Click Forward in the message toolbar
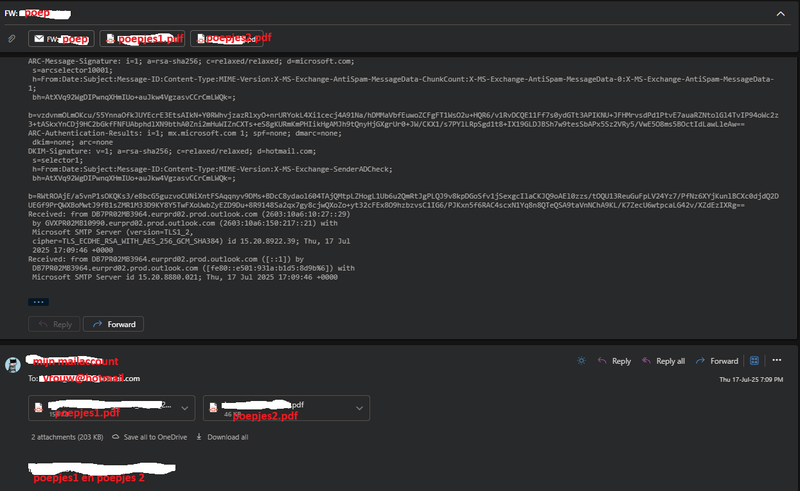The height and width of the screenshot is (491, 800). click(x=717, y=361)
